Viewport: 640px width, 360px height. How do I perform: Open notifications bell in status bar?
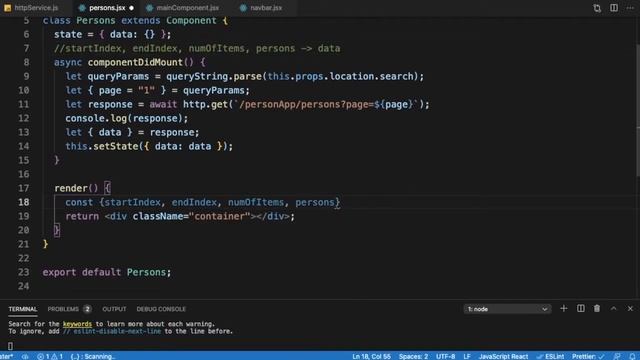(x=632, y=356)
